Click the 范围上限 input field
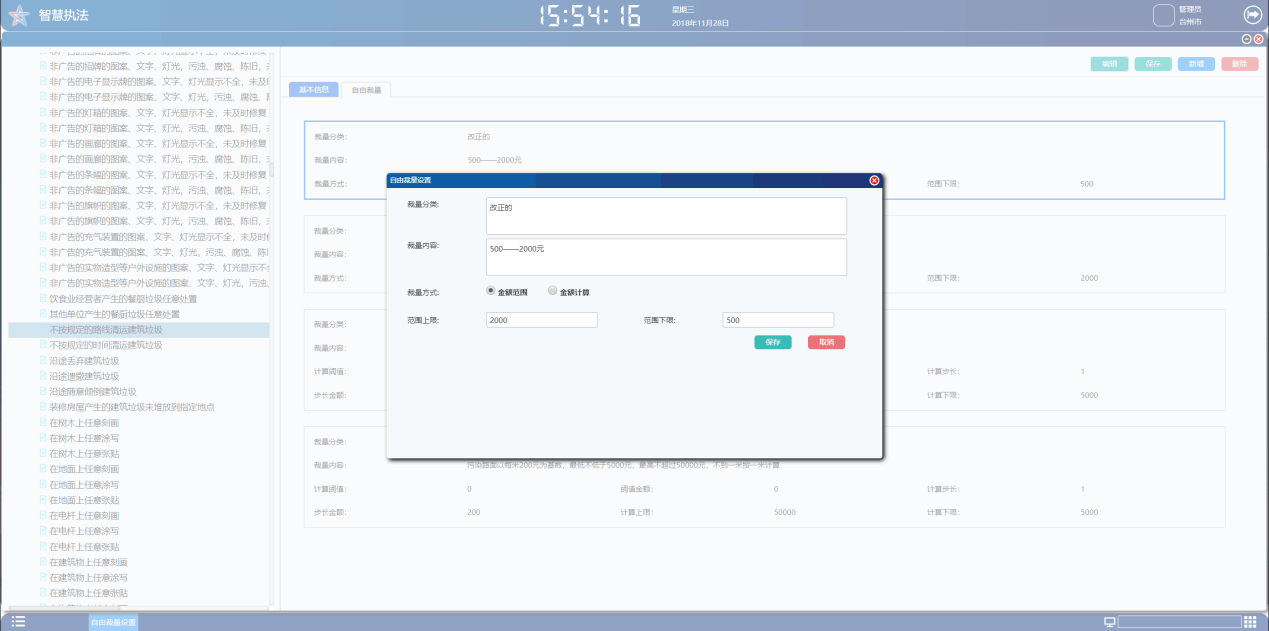The height and width of the screenshot is (631, 1269). coord(541,320)
